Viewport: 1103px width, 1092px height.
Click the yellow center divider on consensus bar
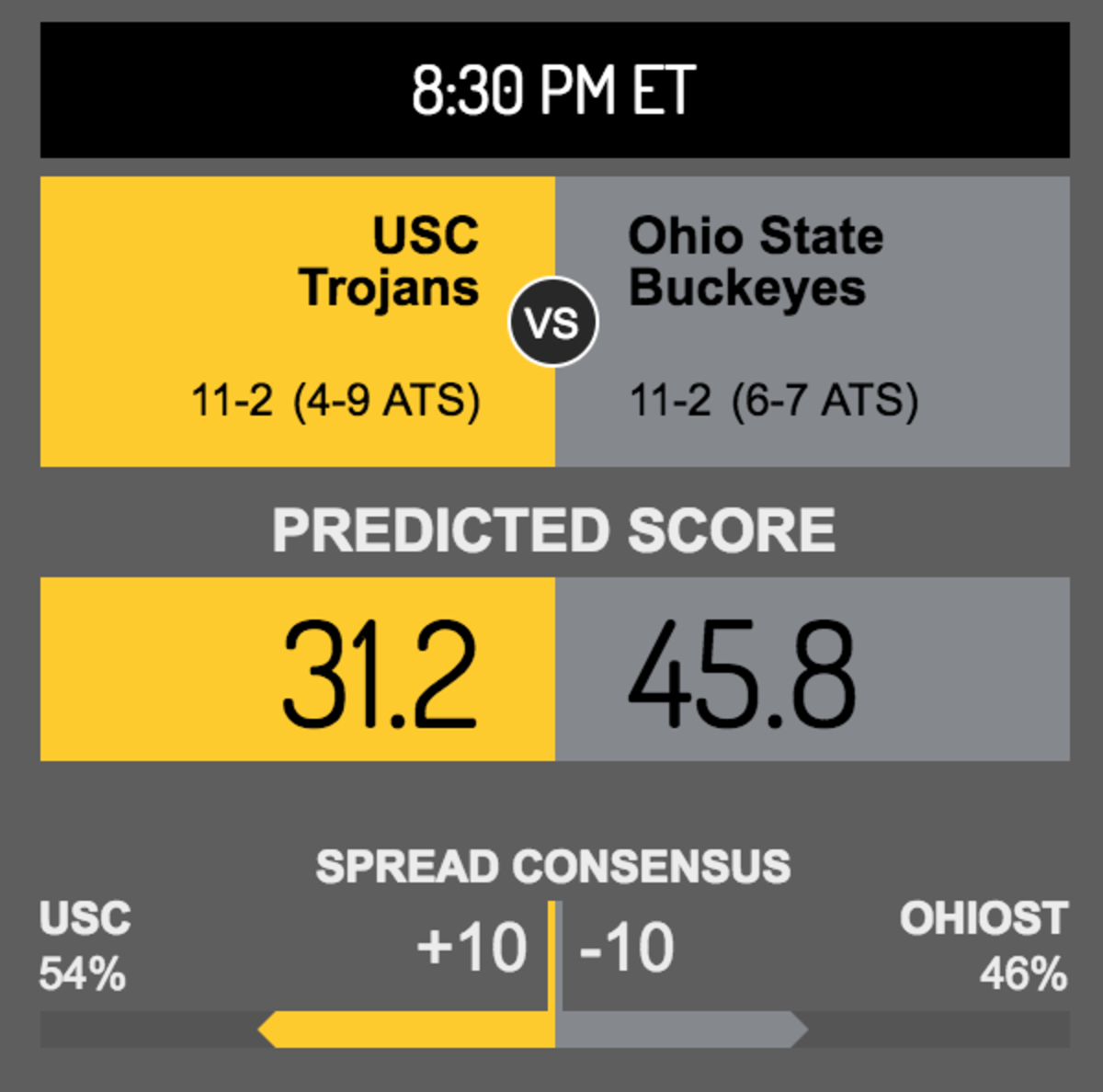[x=552, y=974]
